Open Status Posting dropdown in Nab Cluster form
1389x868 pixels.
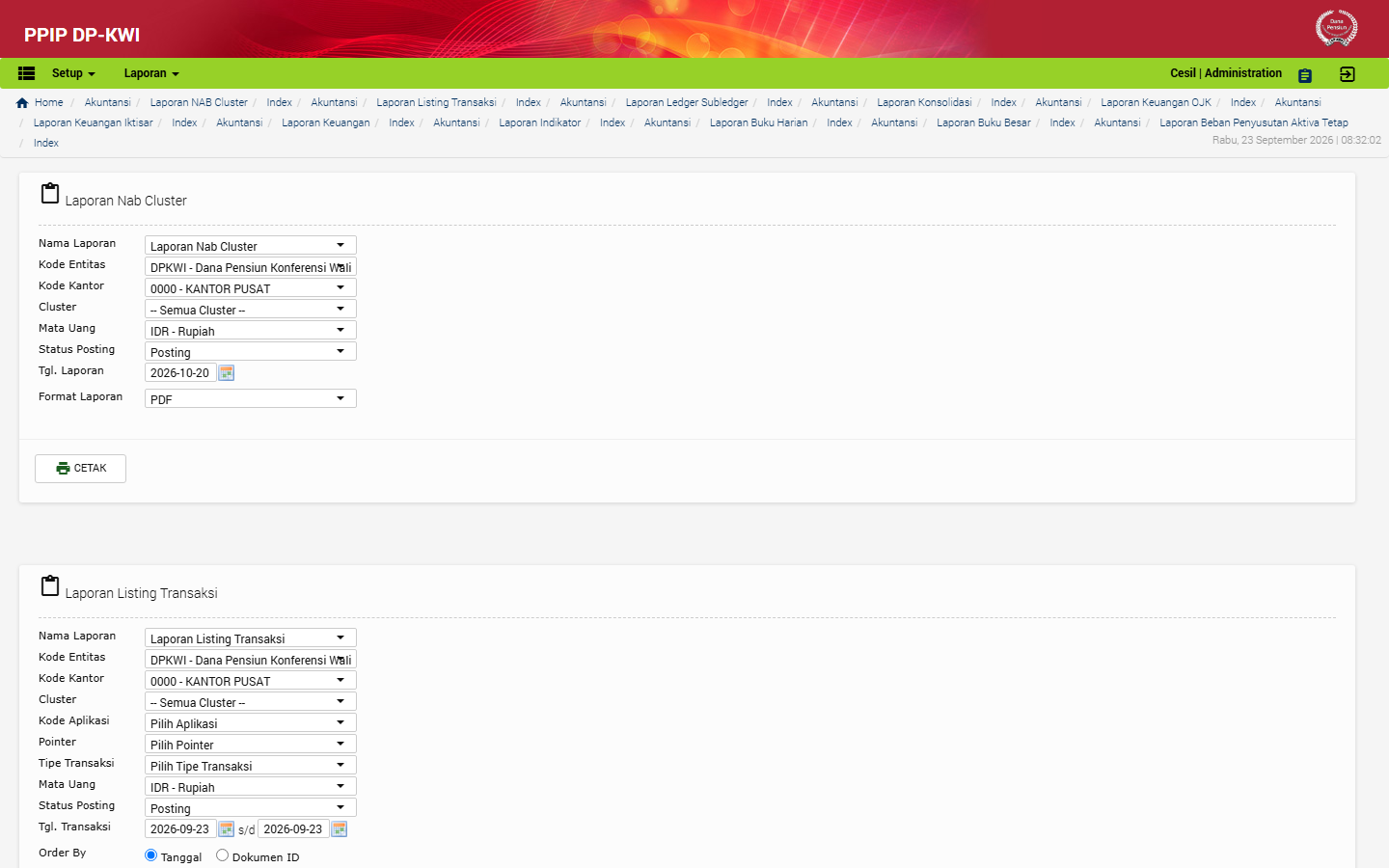click(251, 352)
